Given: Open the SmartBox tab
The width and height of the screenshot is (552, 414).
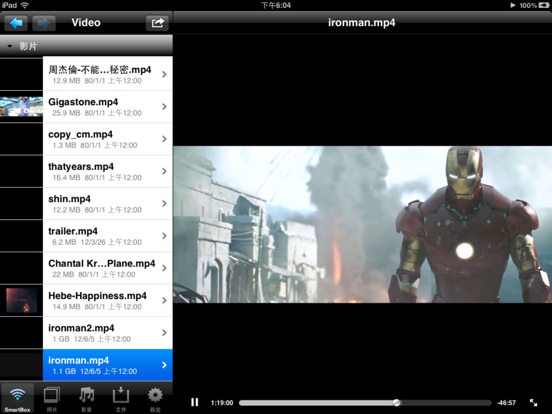Looking at the screenshot, I should 17,399.
